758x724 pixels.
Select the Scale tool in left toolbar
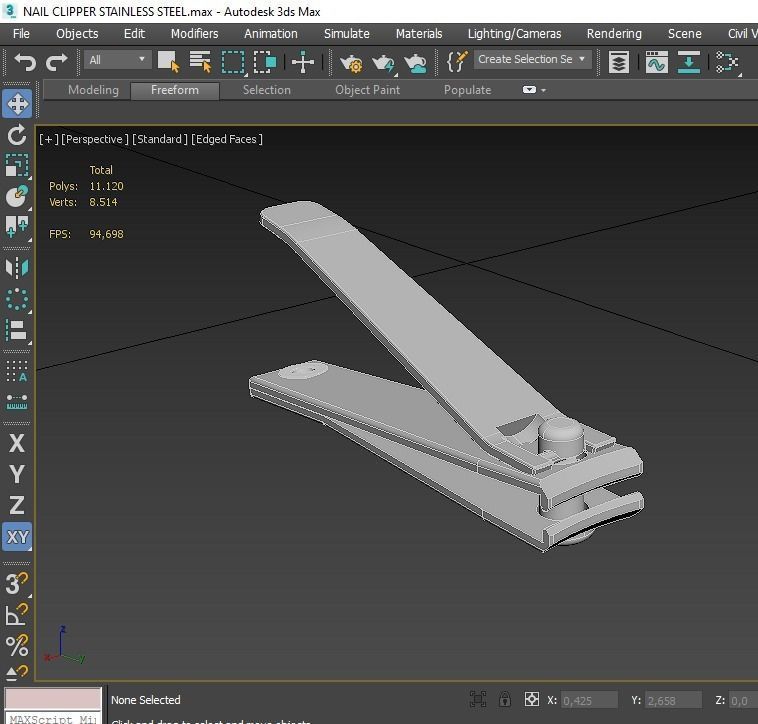17,165
